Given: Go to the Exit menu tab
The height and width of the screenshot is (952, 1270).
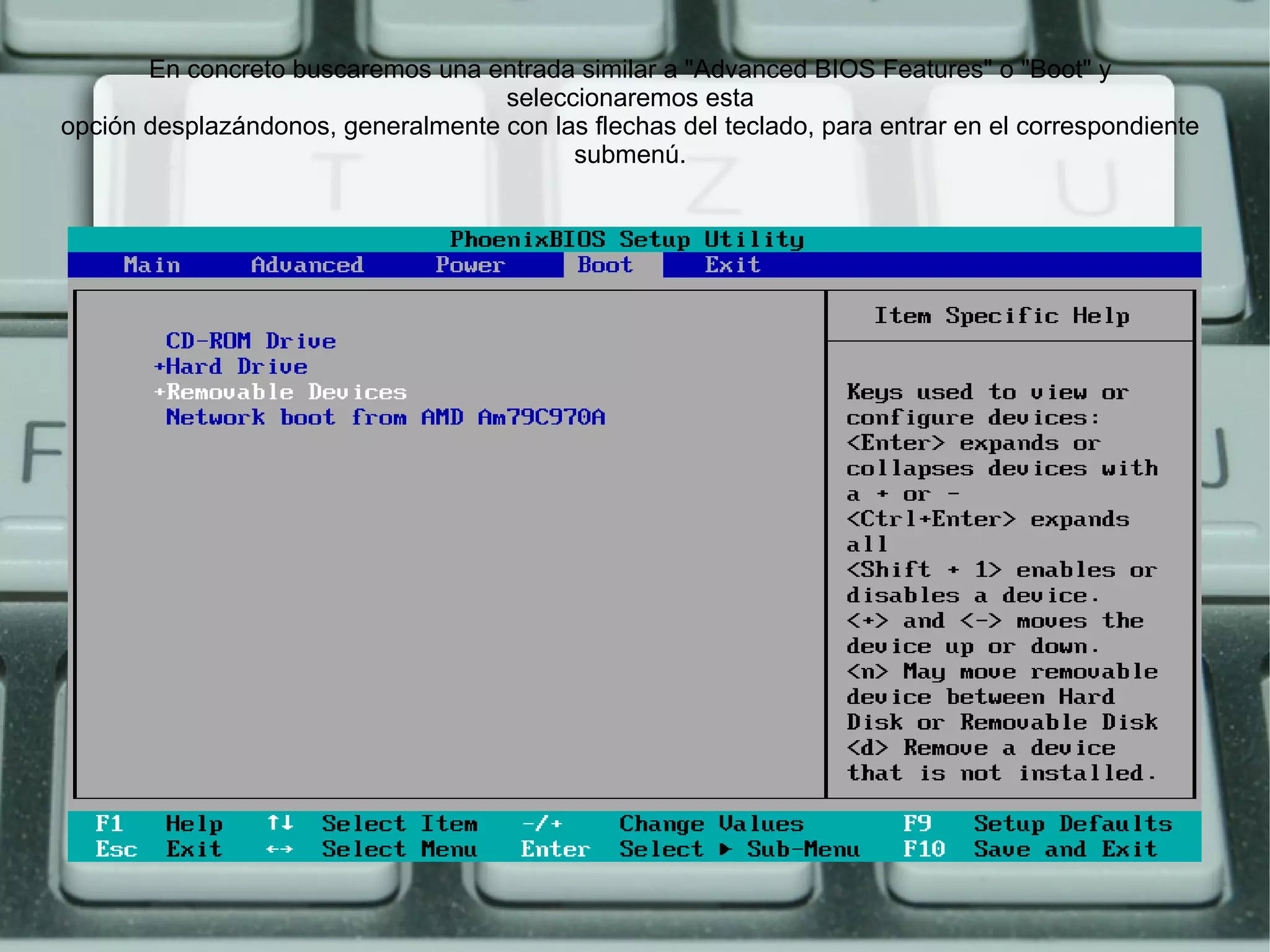Looking at the screenshot, I should 732,265.
